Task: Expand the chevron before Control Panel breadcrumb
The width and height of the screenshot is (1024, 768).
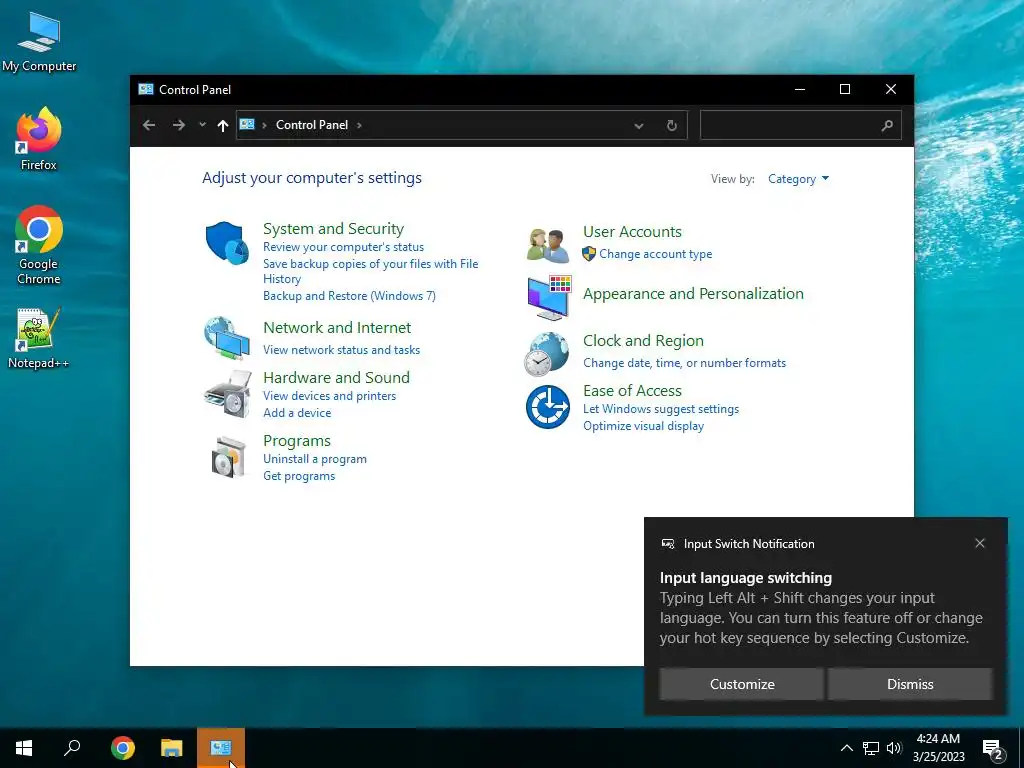Action: (264, 125)
